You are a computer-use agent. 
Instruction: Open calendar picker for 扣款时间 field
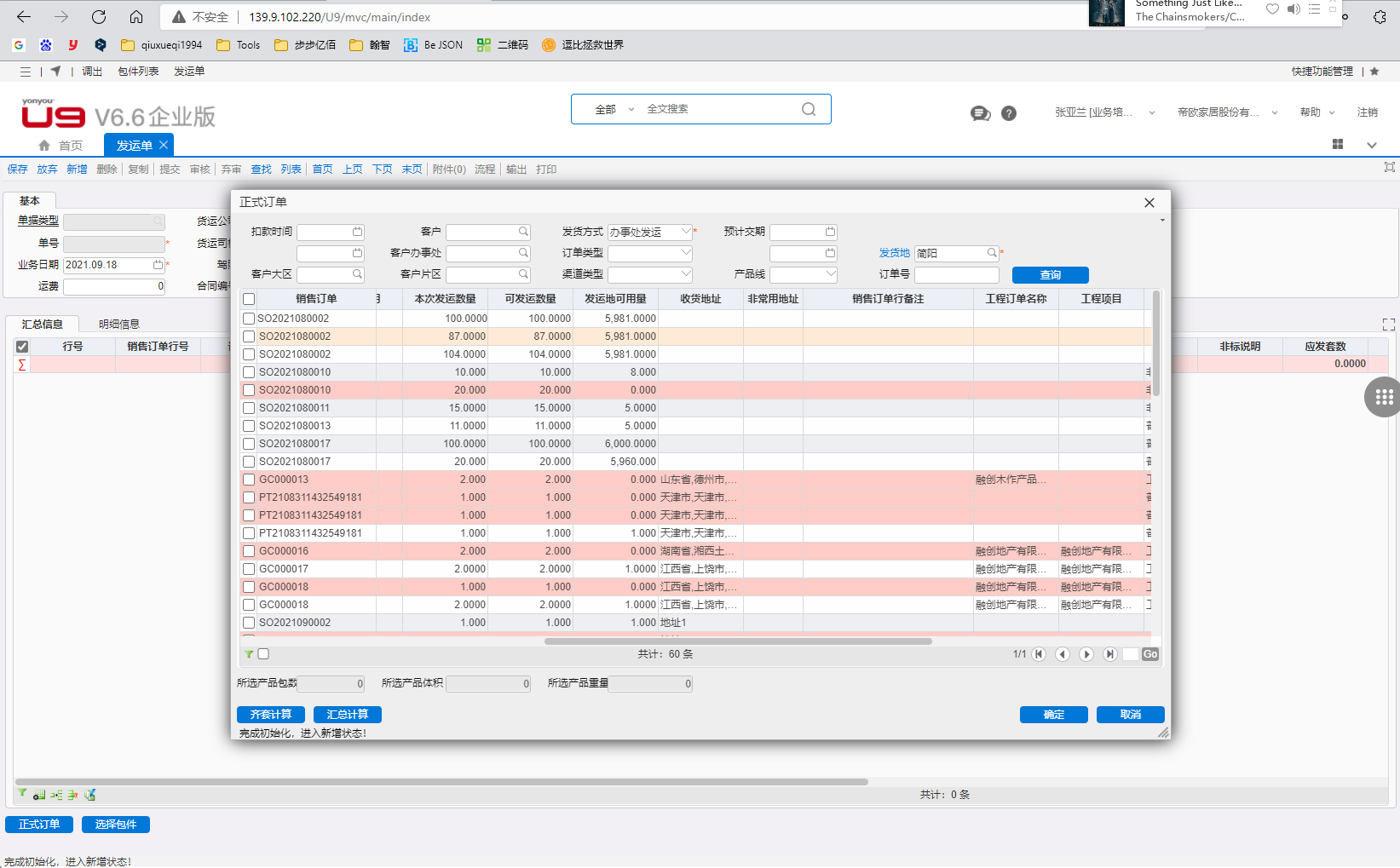click(357, 232)
